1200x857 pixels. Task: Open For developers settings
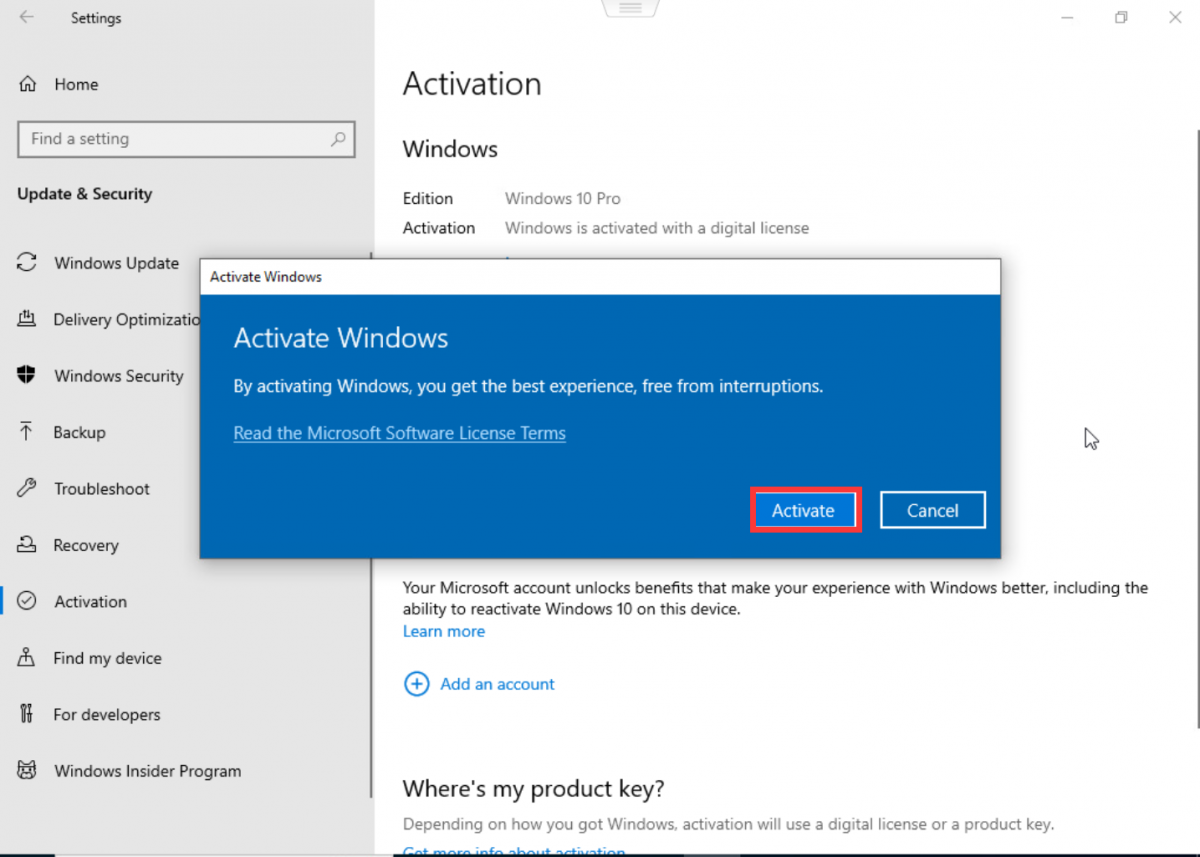[107, 714]
